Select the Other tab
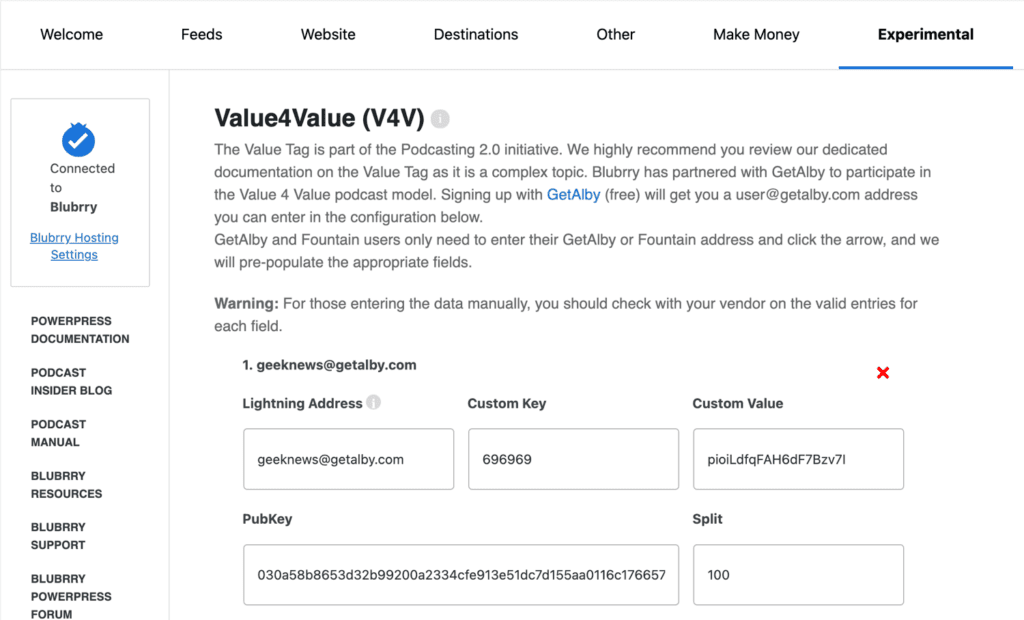The height and width of the screenshot is (620, 1024). tap(615, 35)
